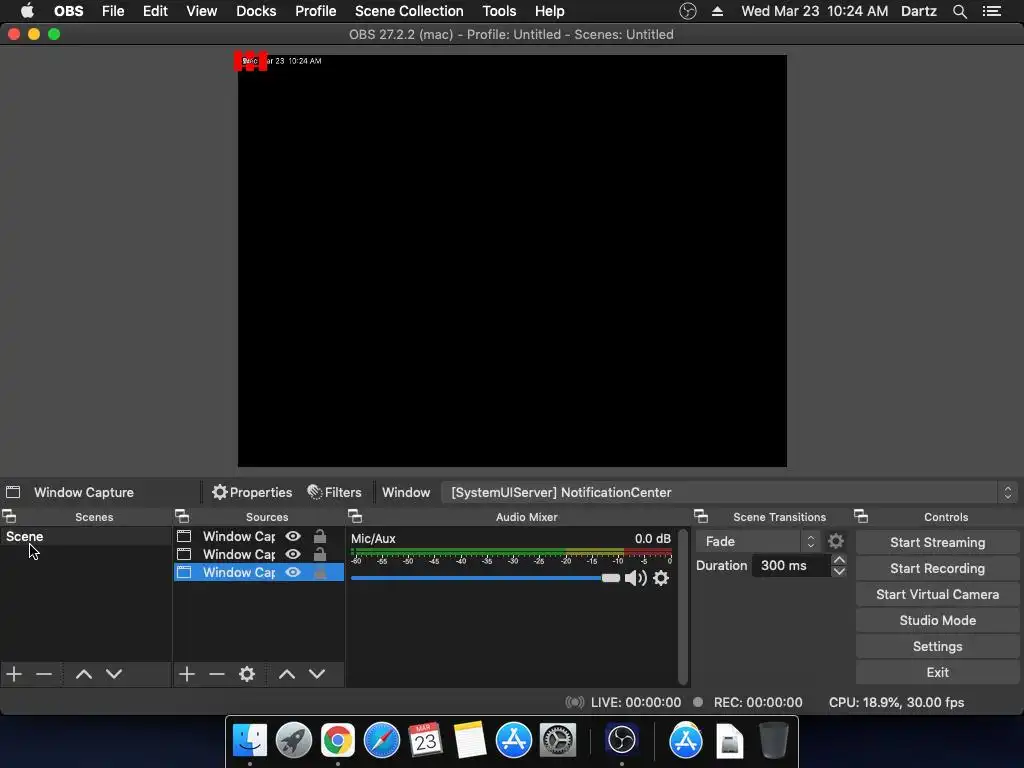The height and width of the screenshot is (768, 1024).
Task: Select the first Window Capture source row
Action: coord(259,536)
